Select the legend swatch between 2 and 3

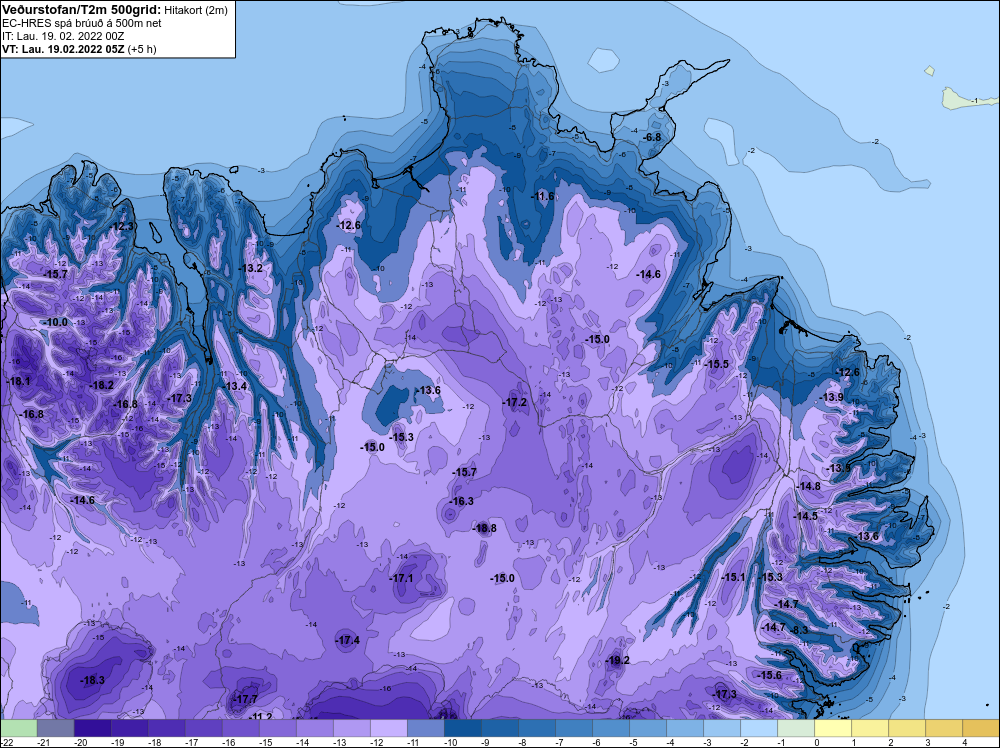(x=906, y=728)
